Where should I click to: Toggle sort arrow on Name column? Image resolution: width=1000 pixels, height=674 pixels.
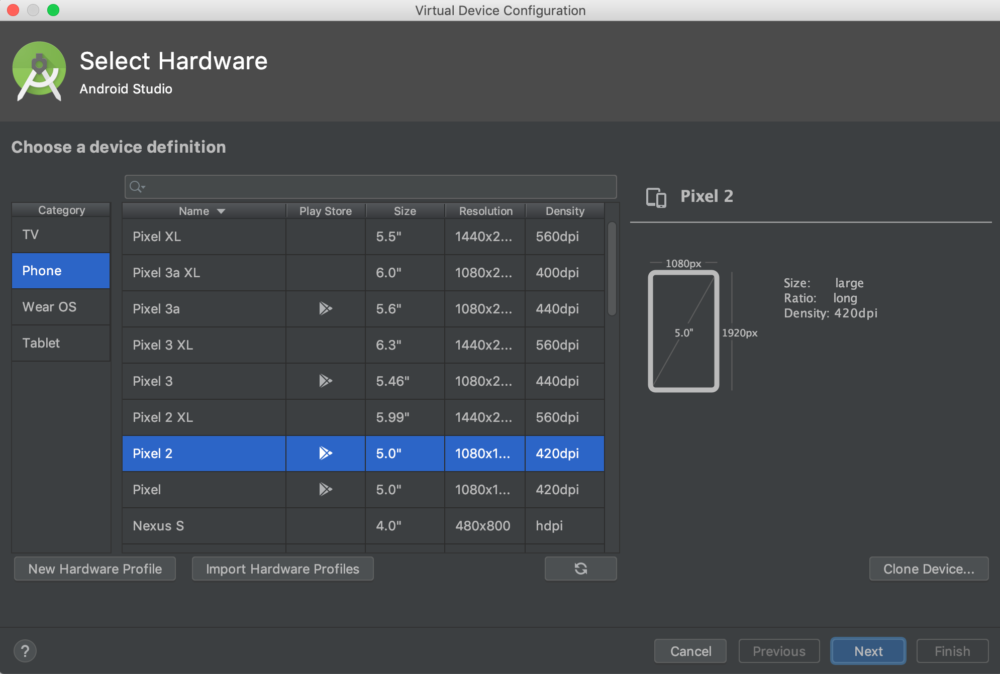click(221, 211)
